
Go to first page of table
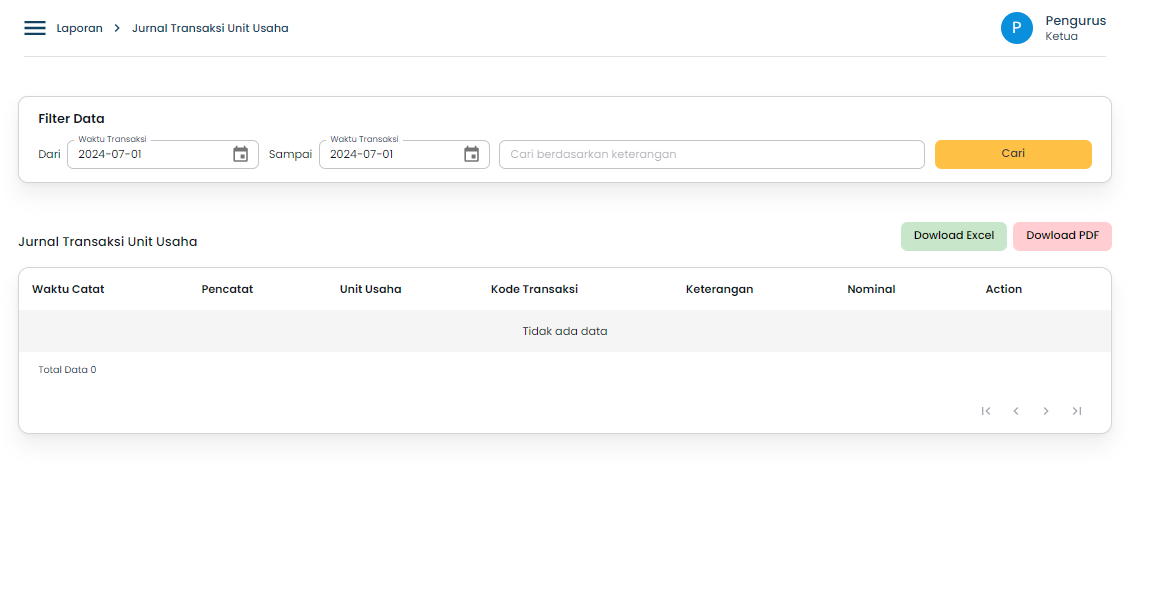[x=986, y=411]
